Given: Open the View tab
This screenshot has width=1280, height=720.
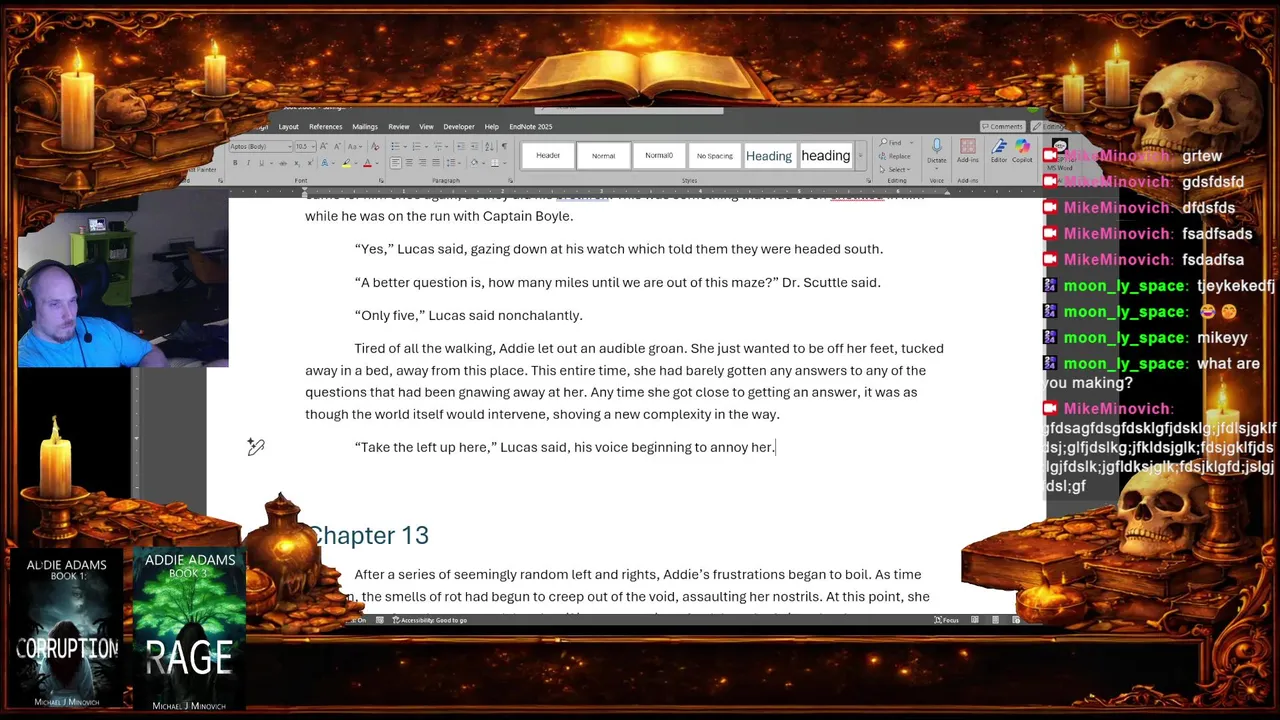Looking at the screenshot, I should click(426, 127).
